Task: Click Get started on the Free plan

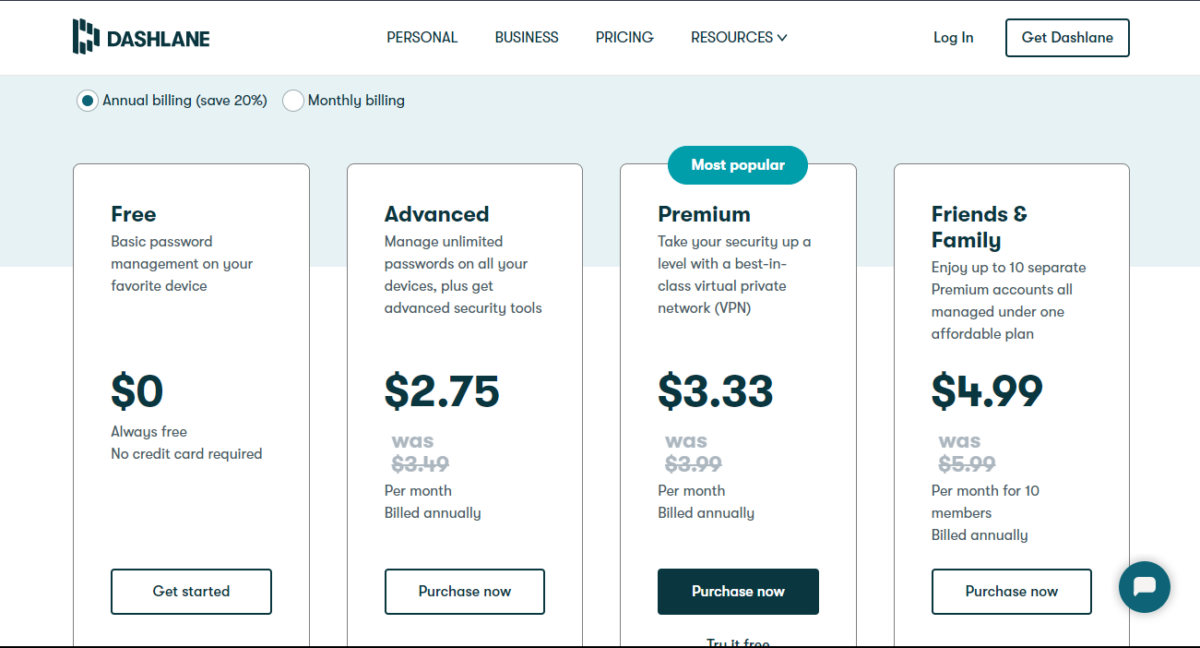Action: point(190,591)
